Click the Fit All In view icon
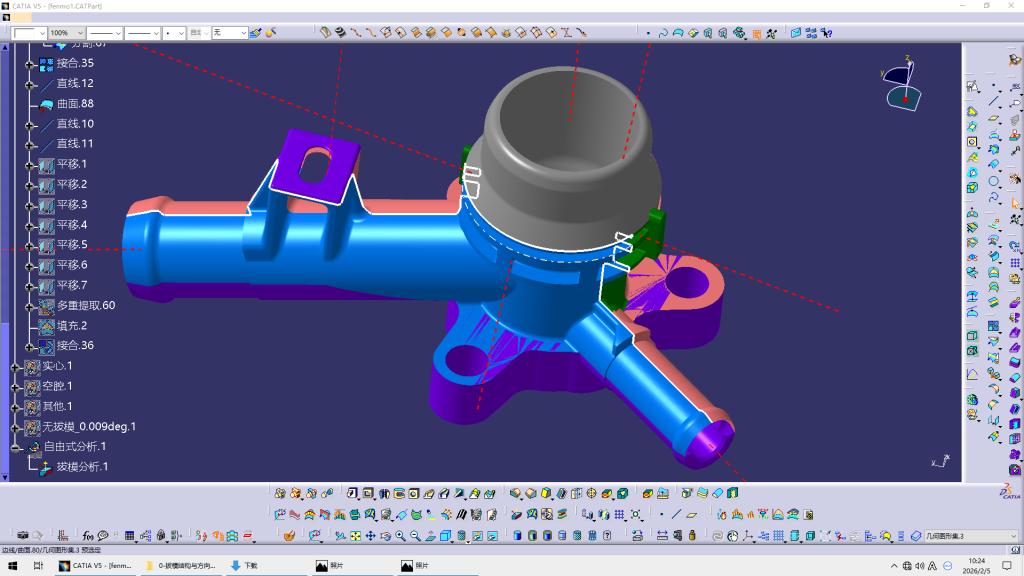1024x576 pixels. [355, 536]
